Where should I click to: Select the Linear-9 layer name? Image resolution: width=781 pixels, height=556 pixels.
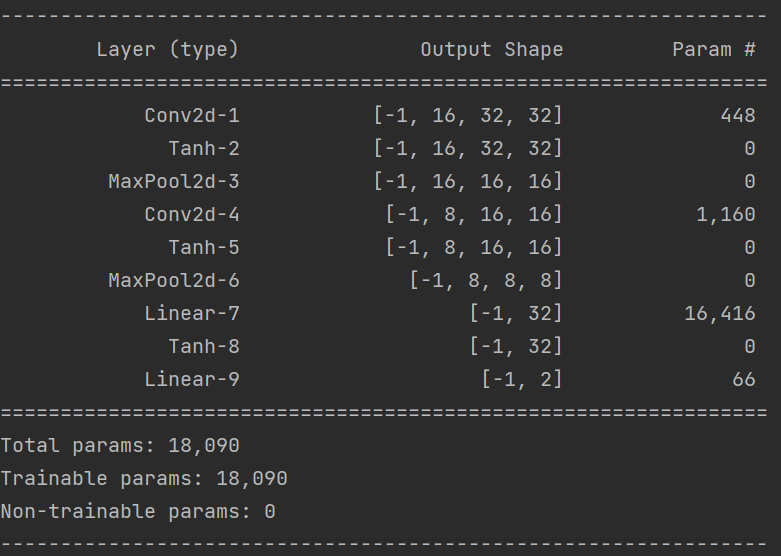pos(192,379)
